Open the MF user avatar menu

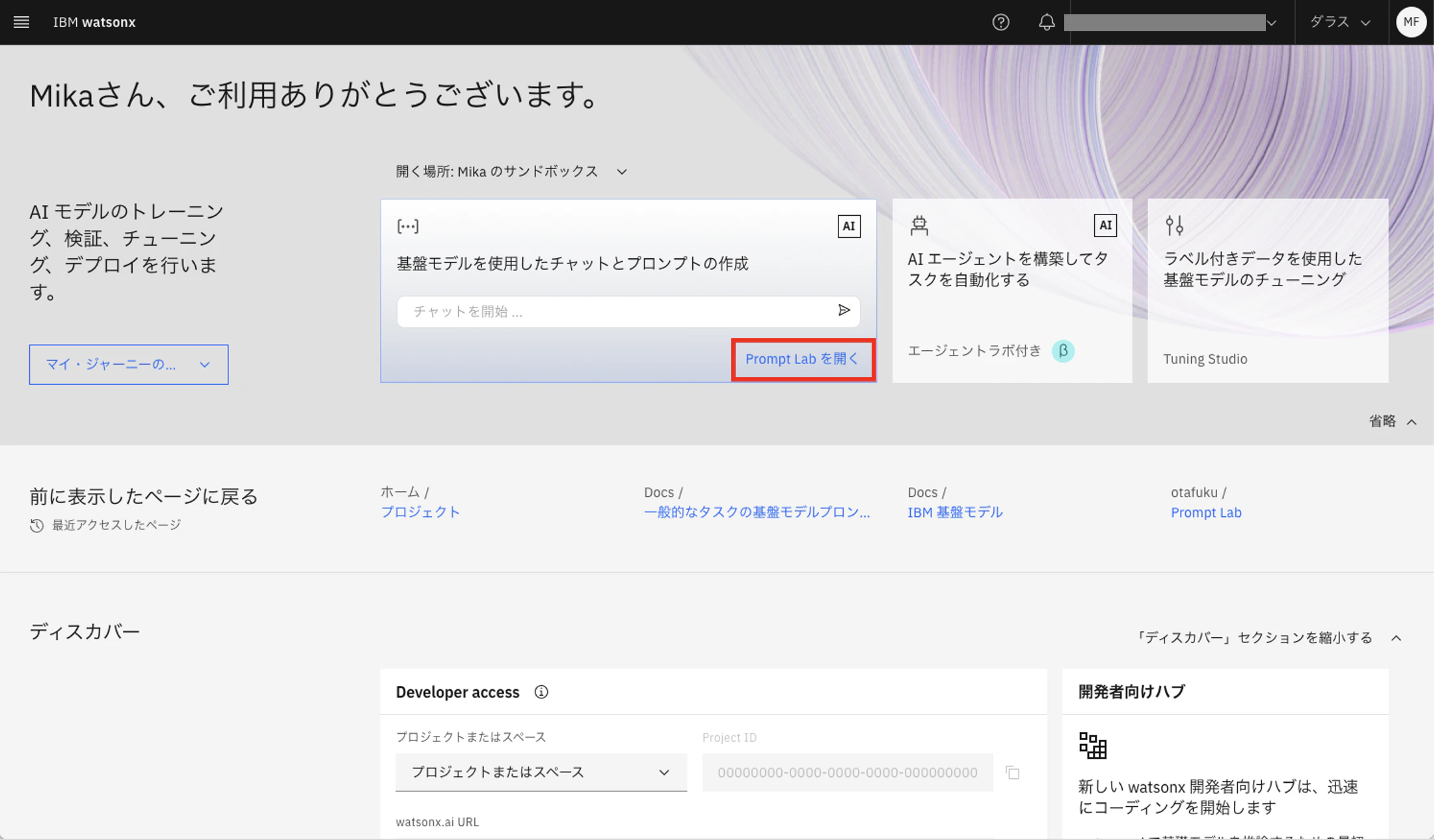[x=1411, y=22]
